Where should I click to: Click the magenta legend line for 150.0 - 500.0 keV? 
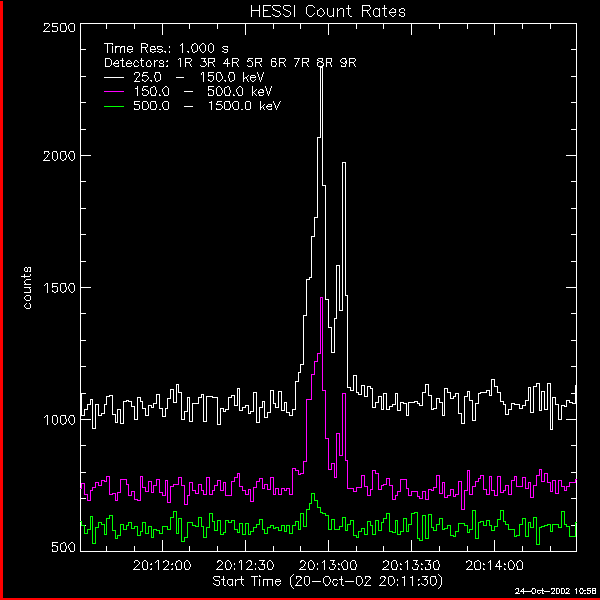pos(114,92)
